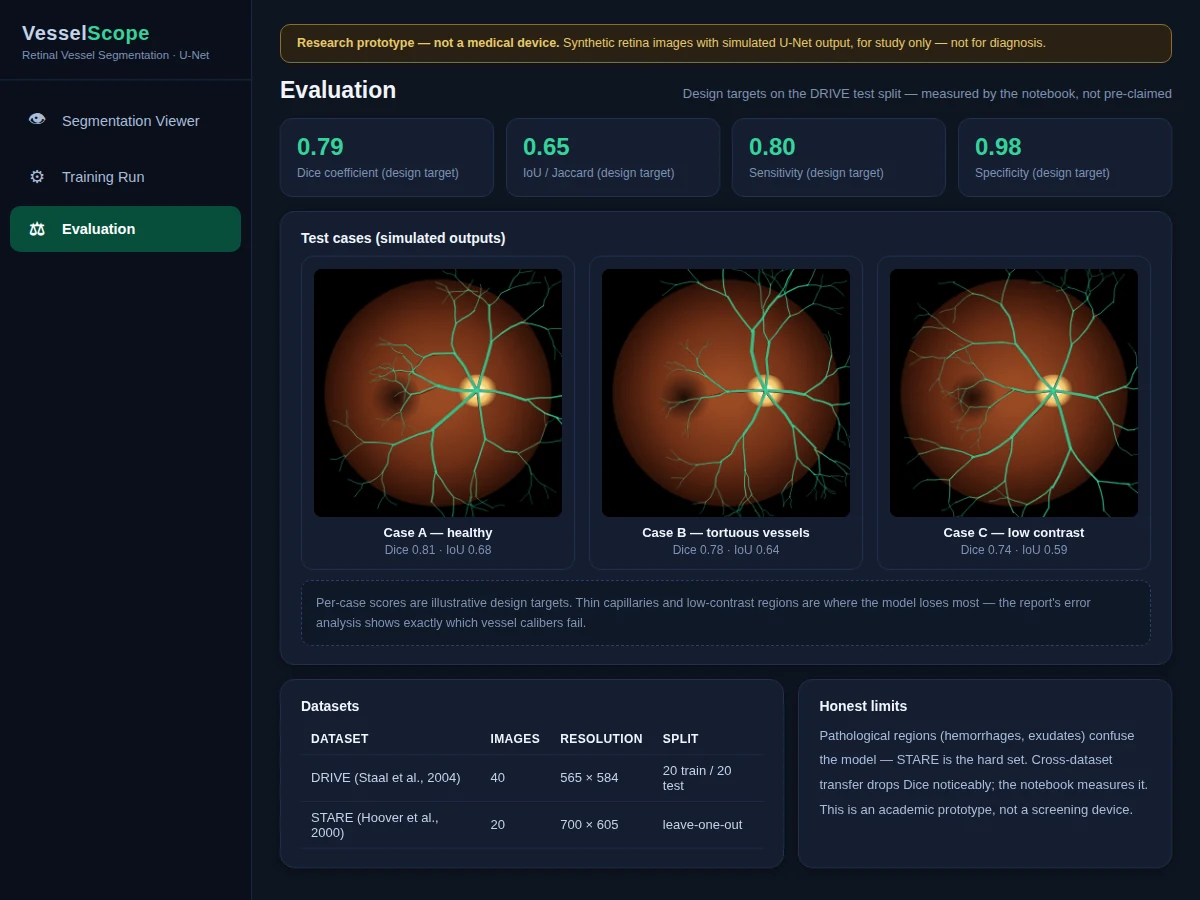The image size is (1200, 900).
Task: Select the 0.80 Sensitivity metric card
Action: coord(839,157)
